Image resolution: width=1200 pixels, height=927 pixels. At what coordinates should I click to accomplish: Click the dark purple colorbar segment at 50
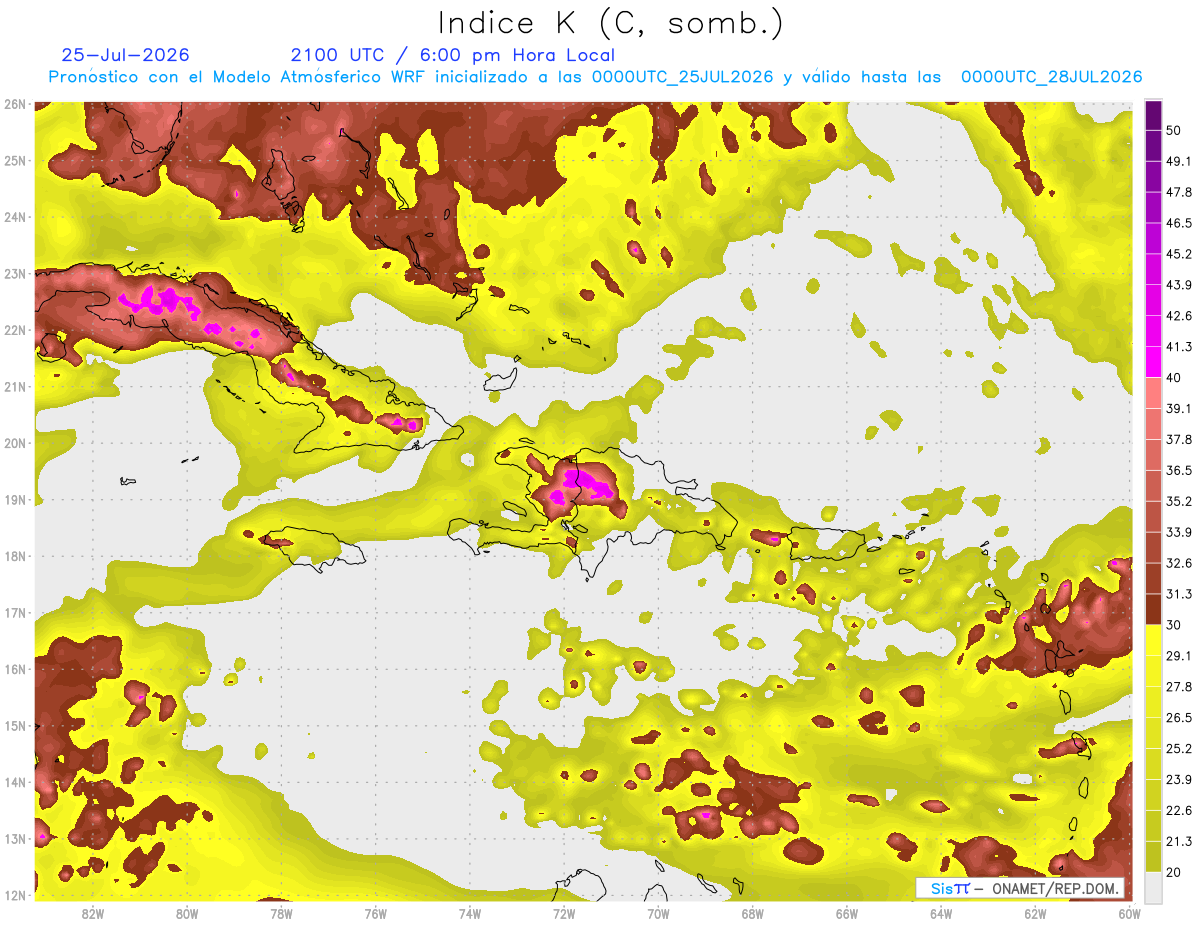(x=1153, y=117)
